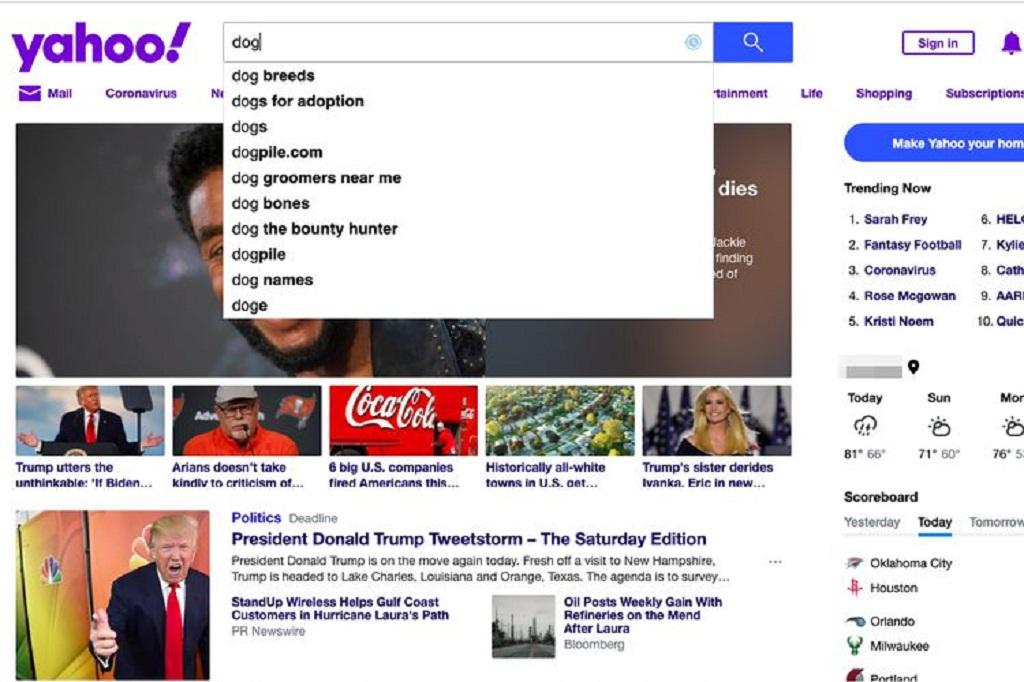Click 'Make Yahoo your homepage' button
1024x682 pixels.
[x=935, y=143]
